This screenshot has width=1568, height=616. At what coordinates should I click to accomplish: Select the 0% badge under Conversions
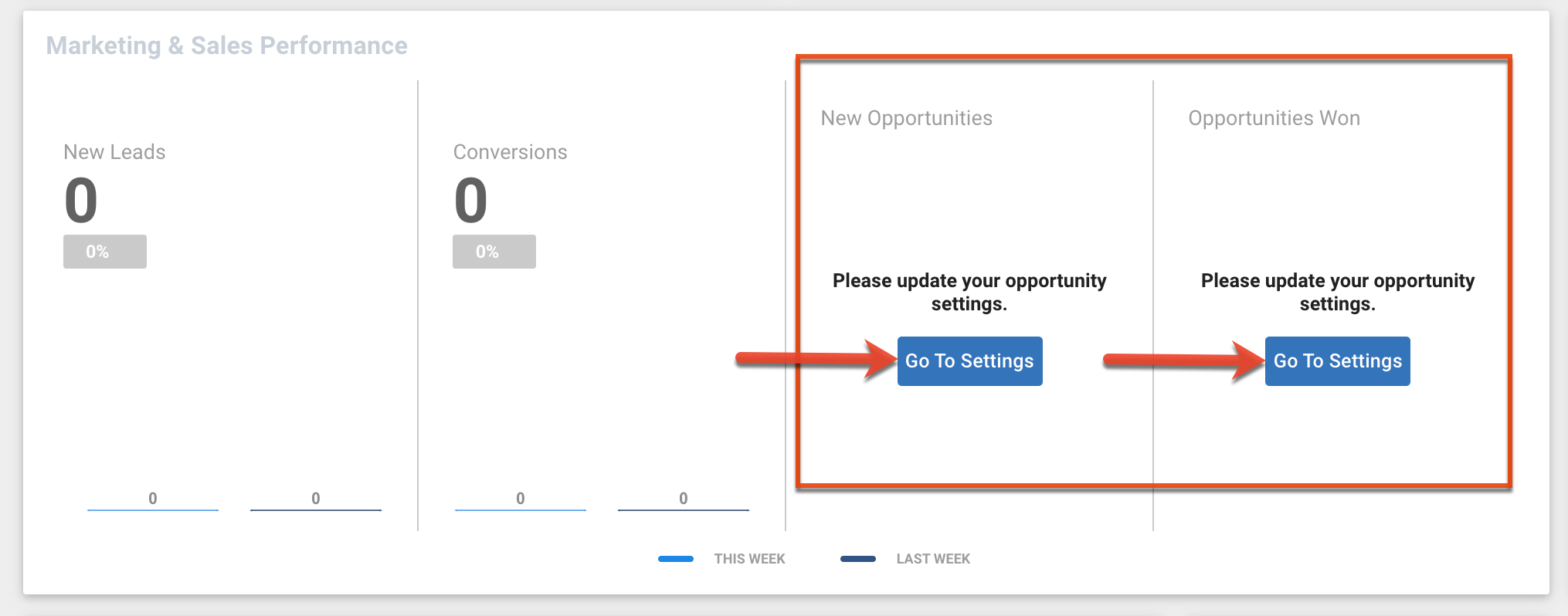[493, 251]
